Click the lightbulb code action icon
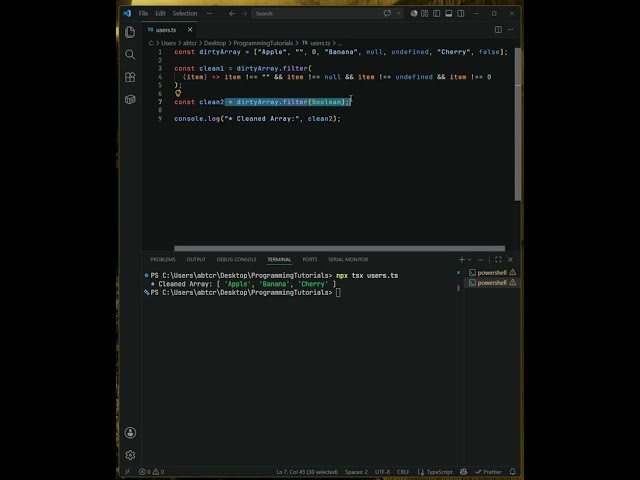The height and width of the screenshot is (480, 640). (178, 93)
